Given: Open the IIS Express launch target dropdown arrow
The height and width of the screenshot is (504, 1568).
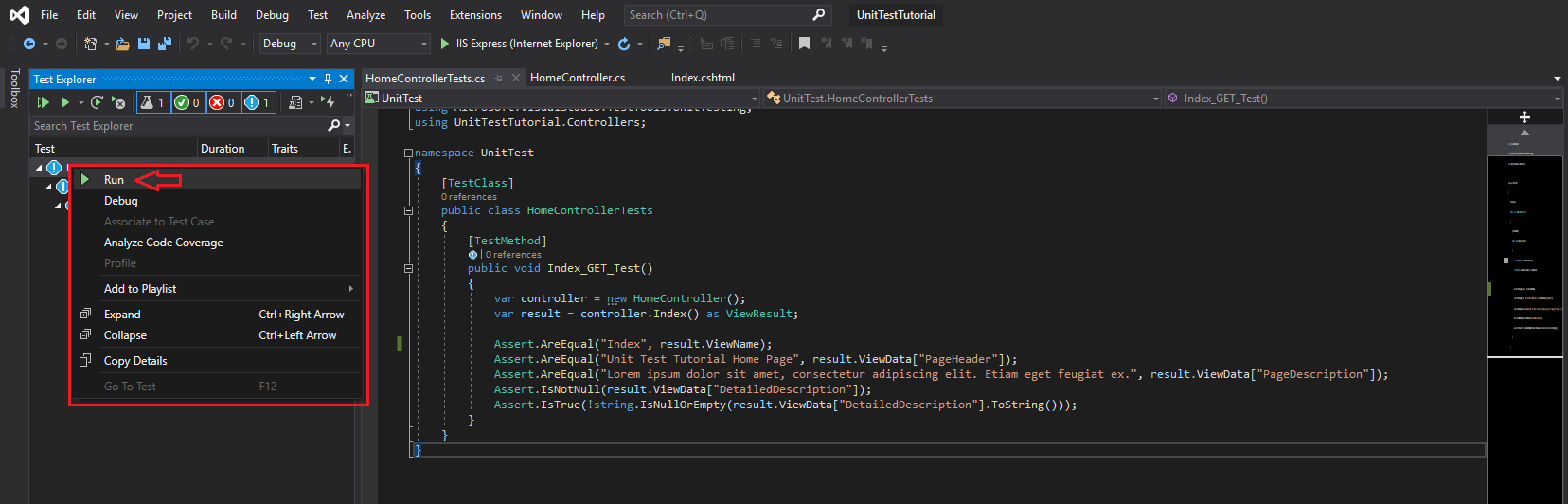Looking at the screenshot, I should 607,44.
